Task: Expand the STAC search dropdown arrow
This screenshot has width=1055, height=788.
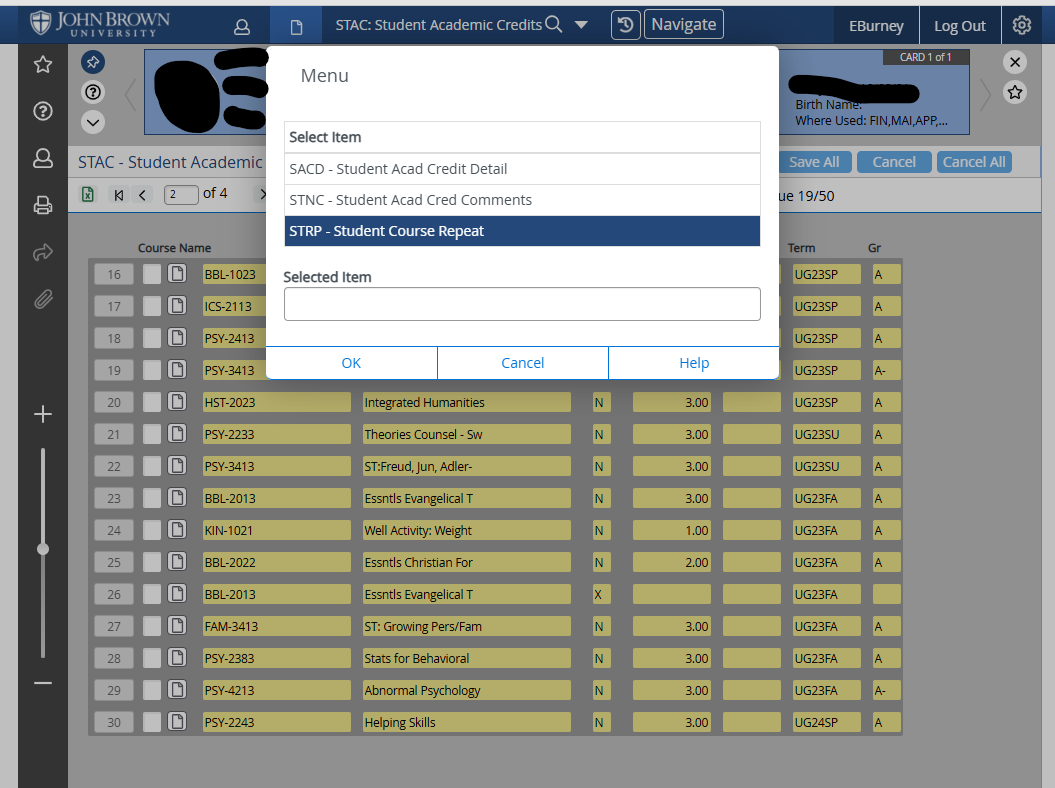Action: click(x=581, y=25)
